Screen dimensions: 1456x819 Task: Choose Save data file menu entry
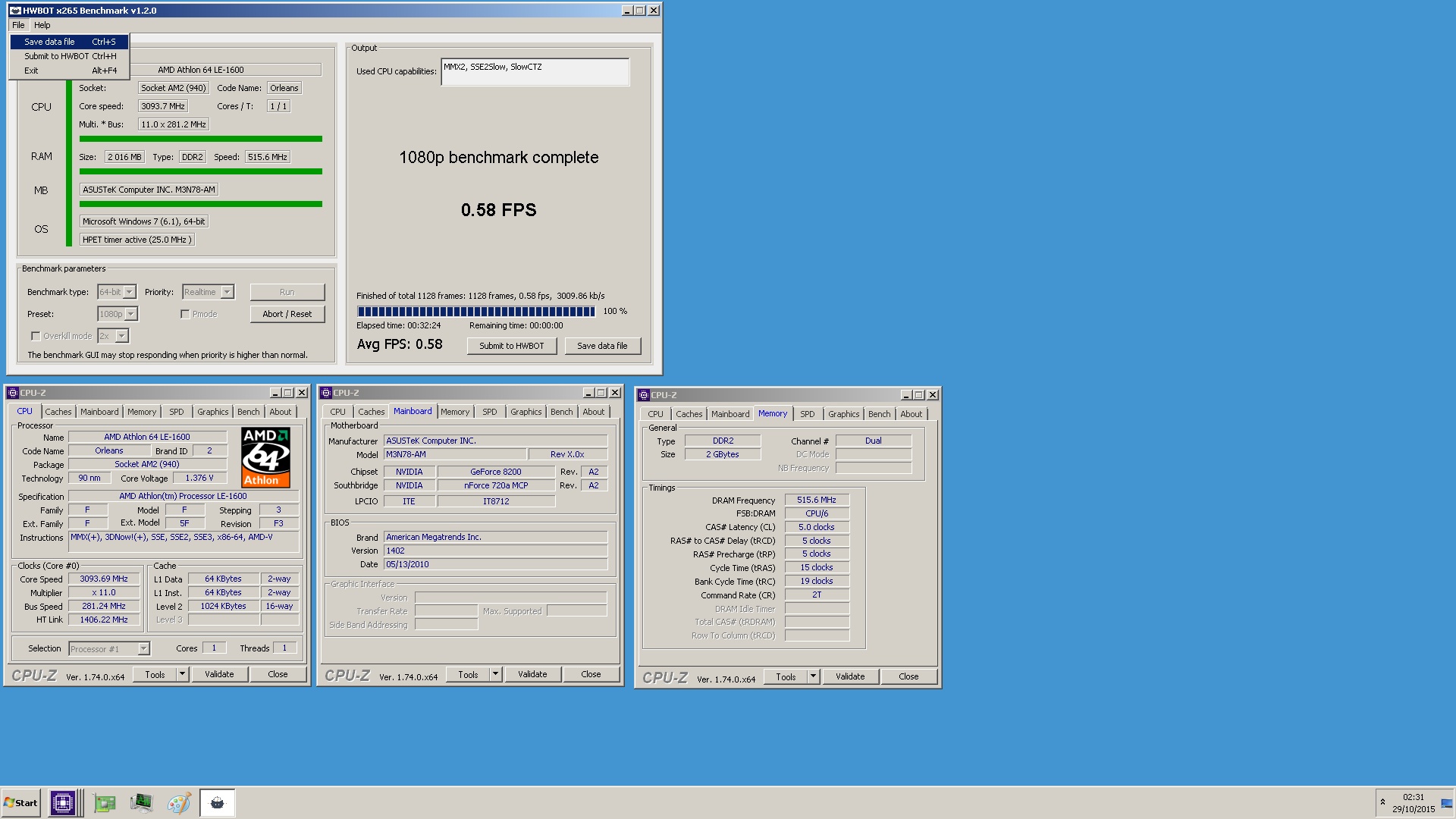69,42
